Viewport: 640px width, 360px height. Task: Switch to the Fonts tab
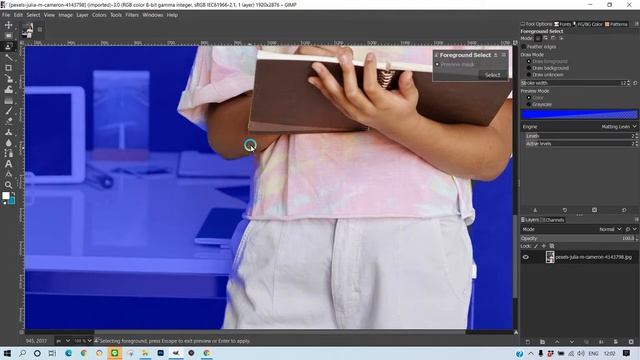click(562, 24)
